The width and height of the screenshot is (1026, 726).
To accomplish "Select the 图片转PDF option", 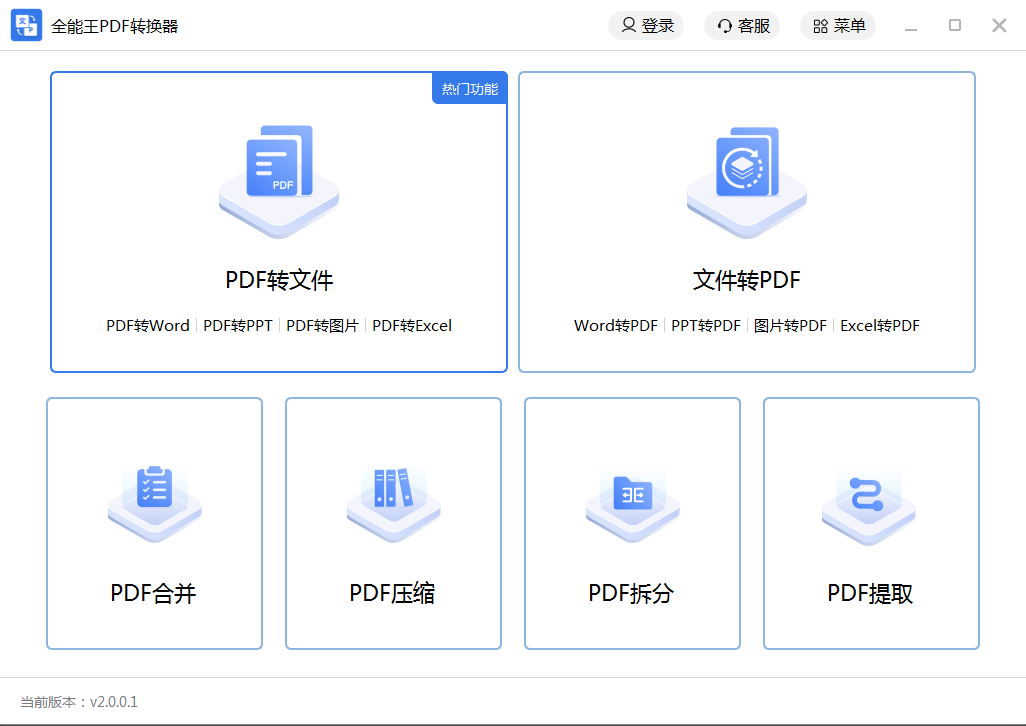I will pos(790,325).
